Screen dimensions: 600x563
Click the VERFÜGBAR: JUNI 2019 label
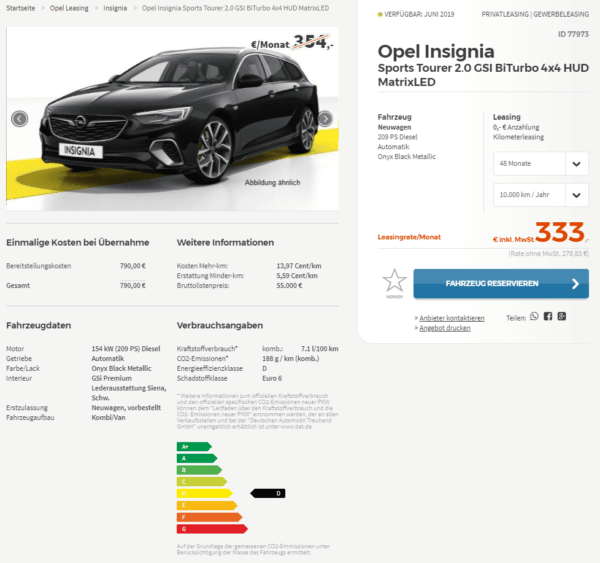pos(419,14)
